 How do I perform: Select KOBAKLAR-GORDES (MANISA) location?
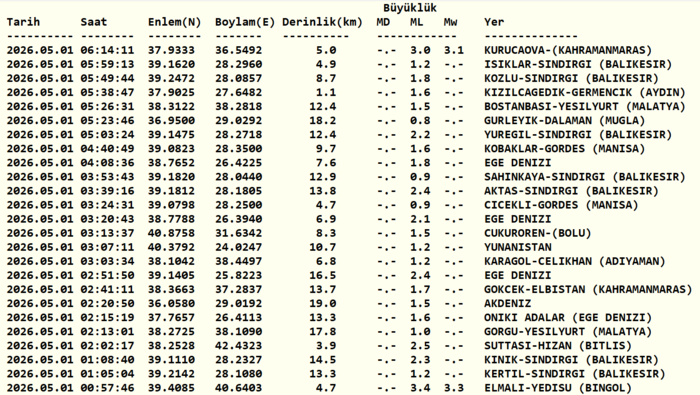click(565, 149)
